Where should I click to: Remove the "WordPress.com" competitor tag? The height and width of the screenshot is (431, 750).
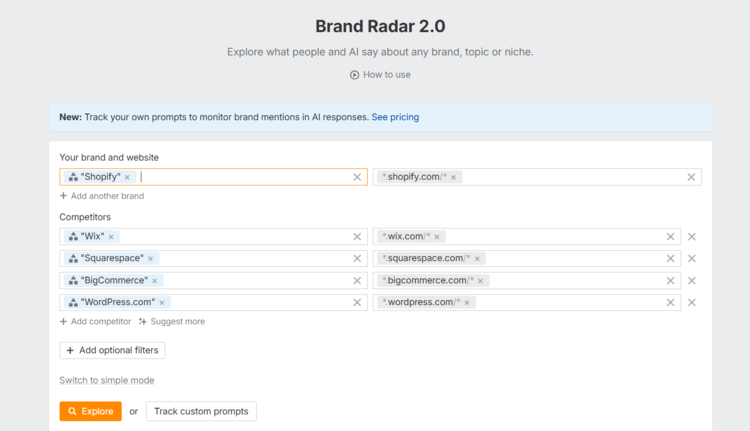(162, 303)
